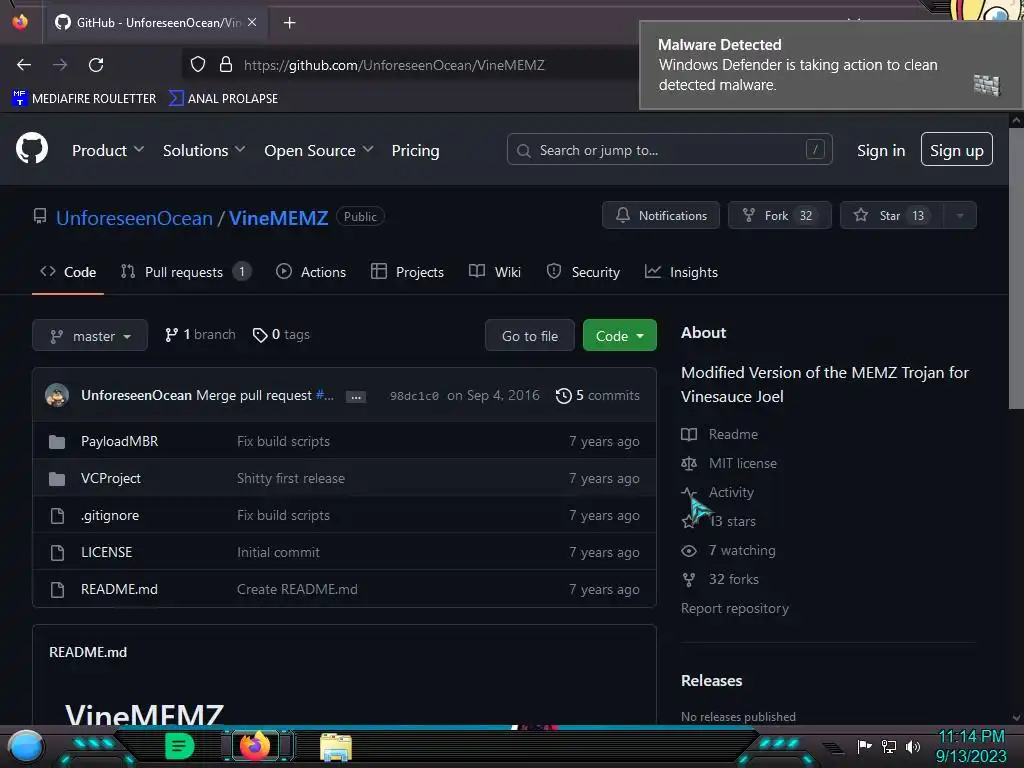Click the Sign in link
The height and width of the screenshot is (768, 1024).
881,150
